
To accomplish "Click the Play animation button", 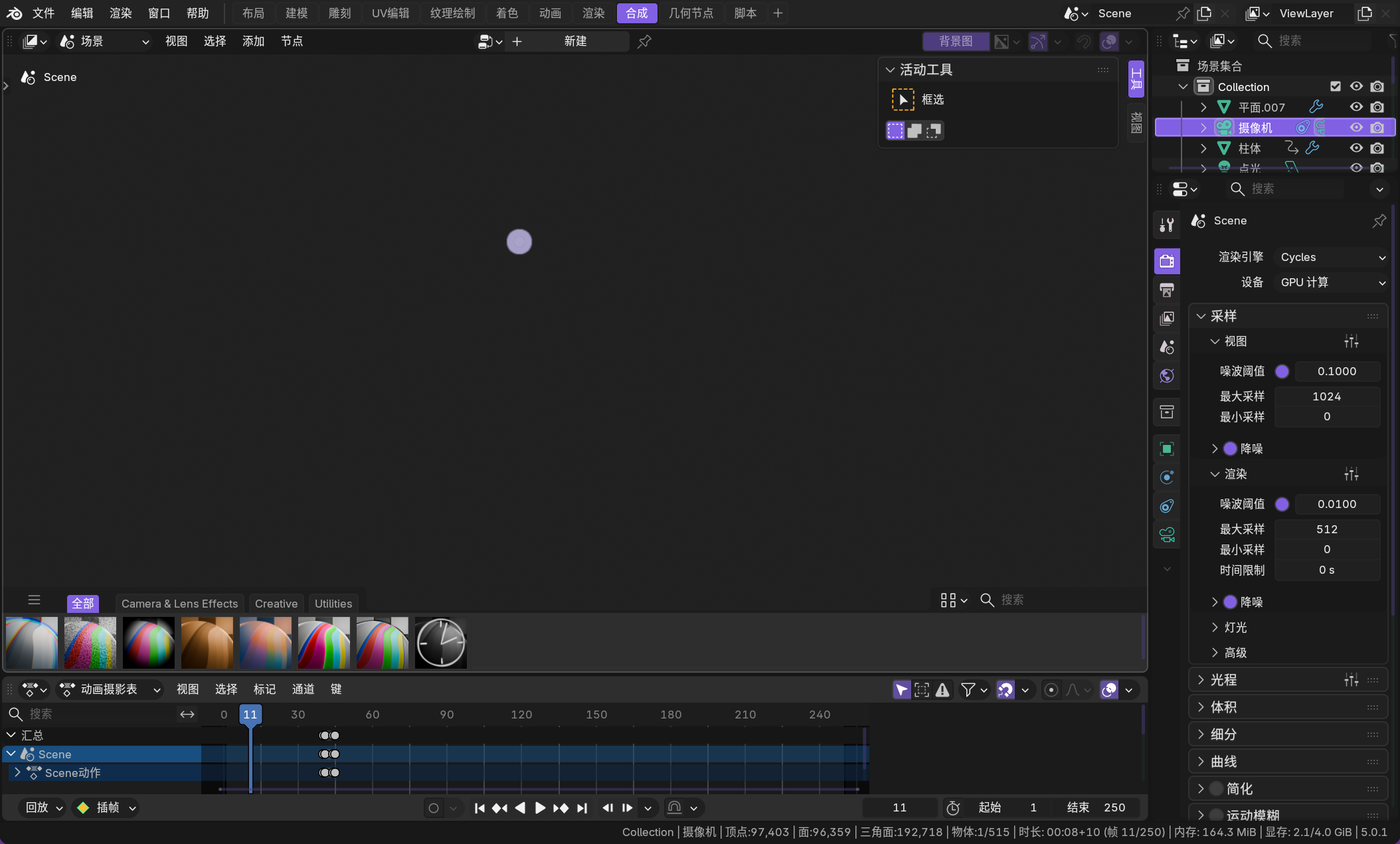I will 540,807.
